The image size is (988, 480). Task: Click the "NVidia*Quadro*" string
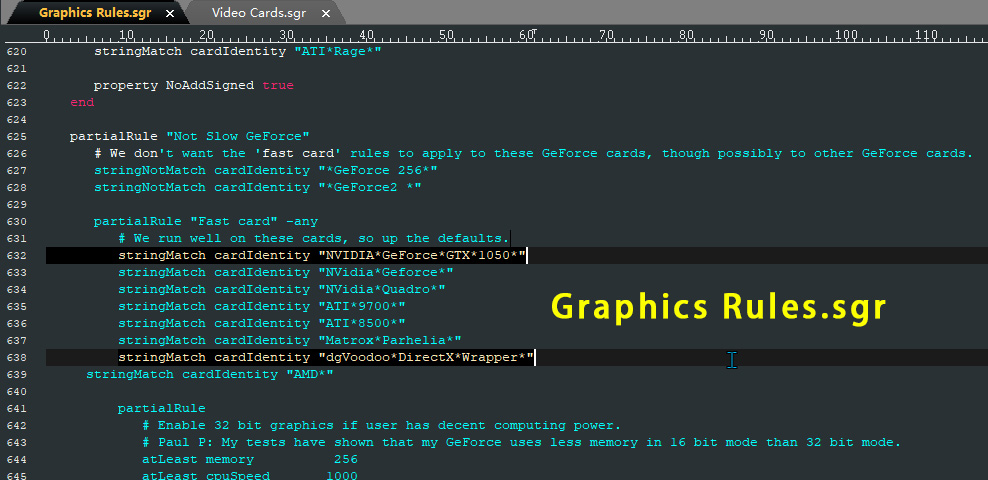pyautogui.click(x=382, y=289)
